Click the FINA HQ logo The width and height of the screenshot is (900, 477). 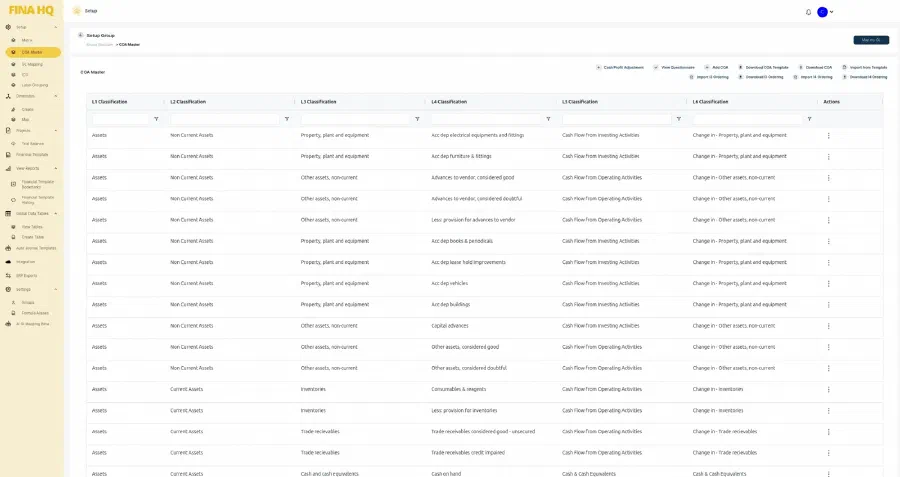pos(31,10)
